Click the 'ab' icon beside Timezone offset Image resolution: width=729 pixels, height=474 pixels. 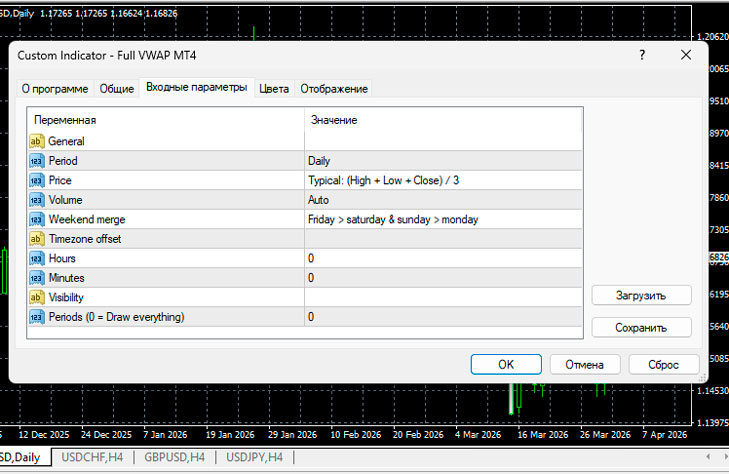tap(37, 239)
